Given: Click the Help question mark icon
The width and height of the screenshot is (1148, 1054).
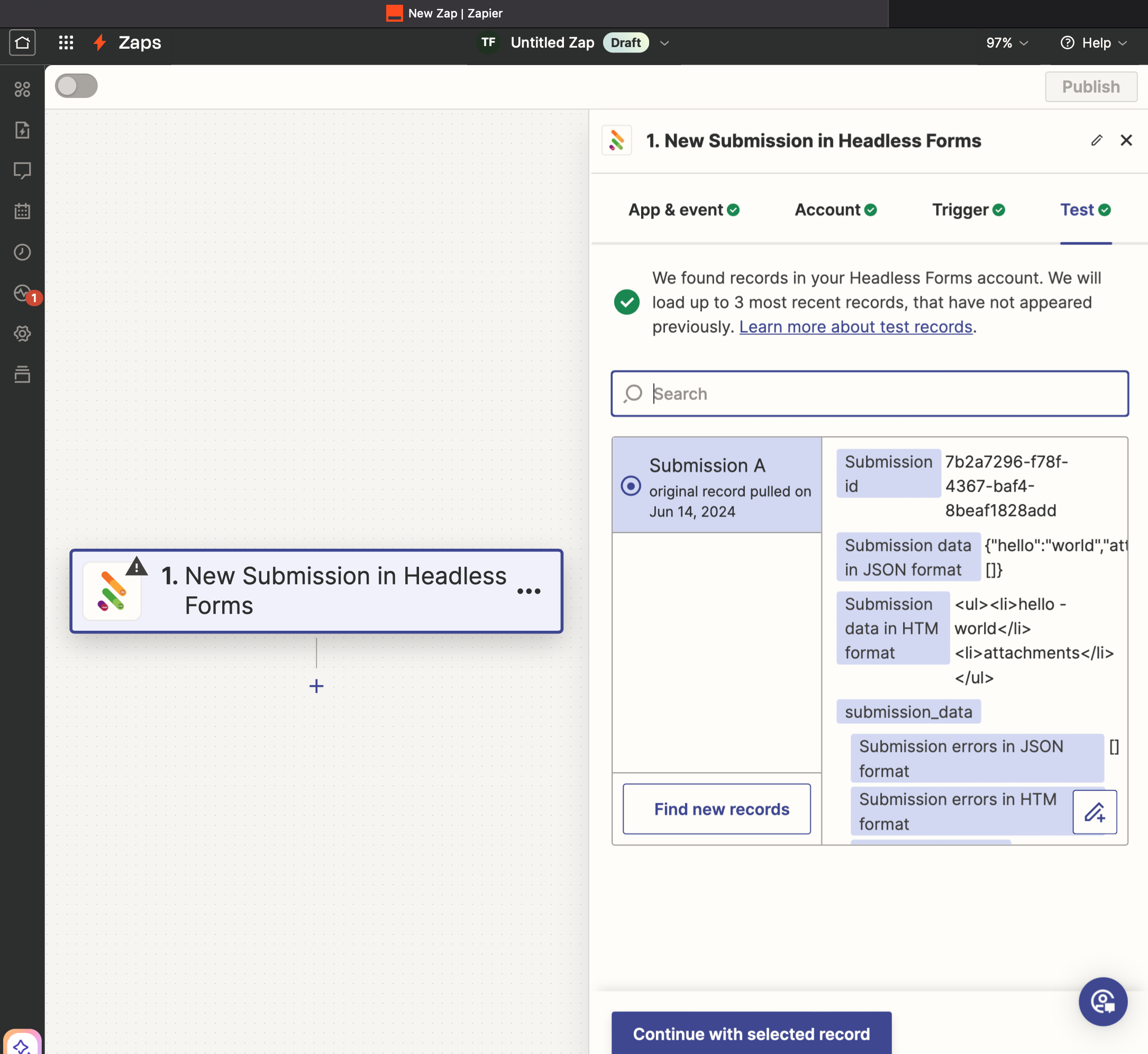Looking at the screenshot, I should 1068,43.
